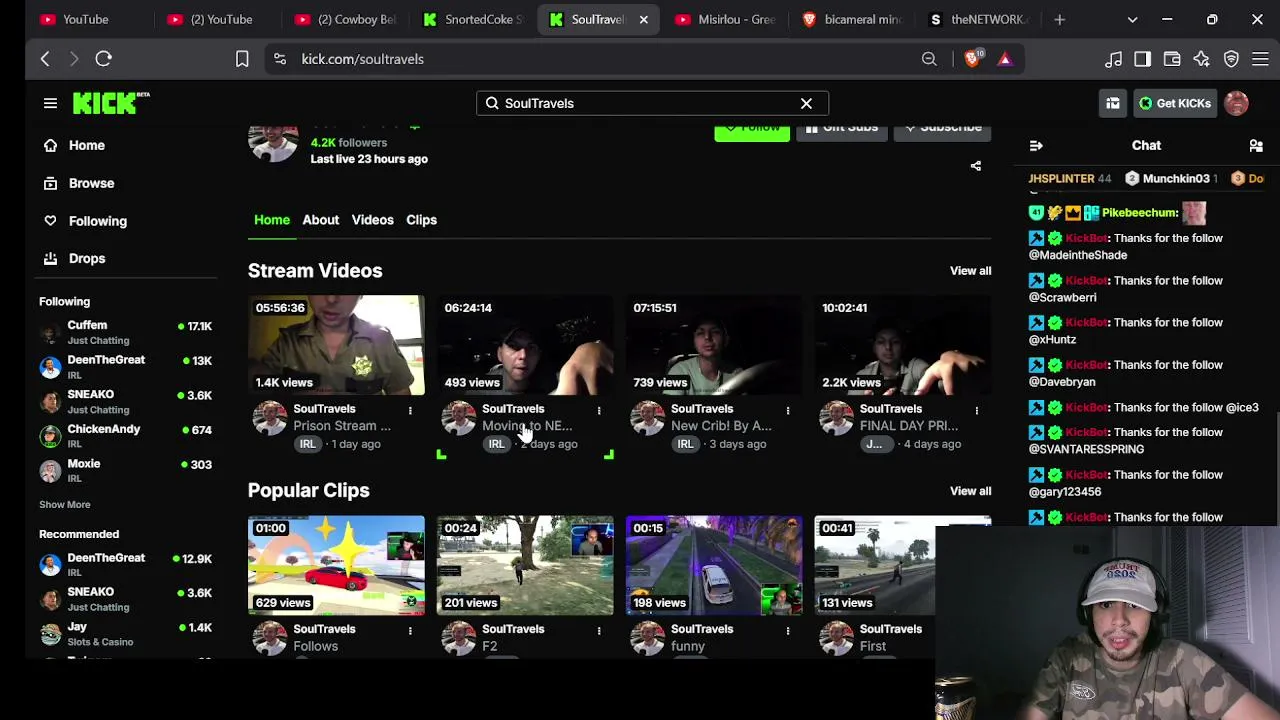Open options menu for Moving to NE video
1280x720 pixels.
(599, 410)
